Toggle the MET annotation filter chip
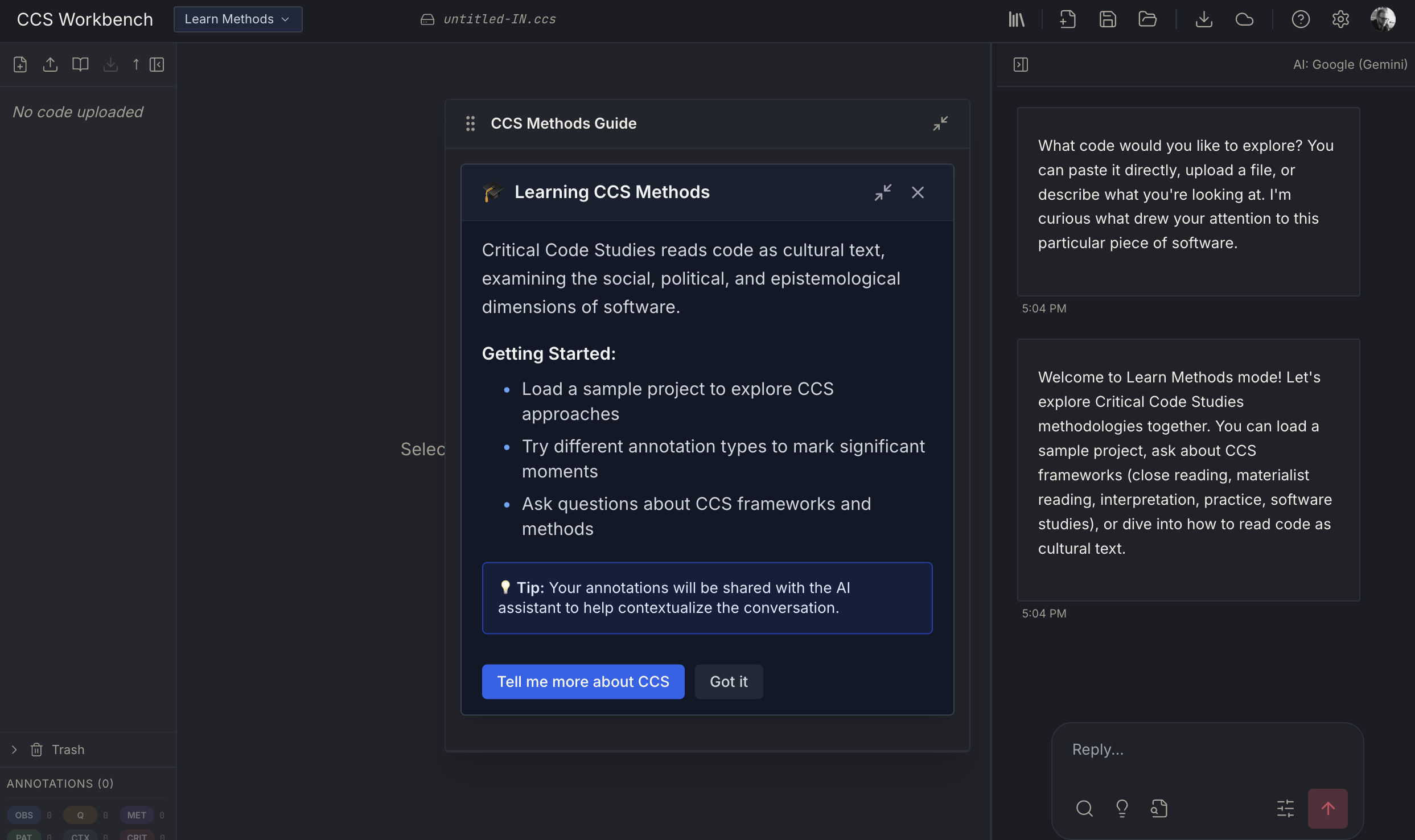Image resolution: width=1415 pixels, height=840 pixels. coord(137,815)
